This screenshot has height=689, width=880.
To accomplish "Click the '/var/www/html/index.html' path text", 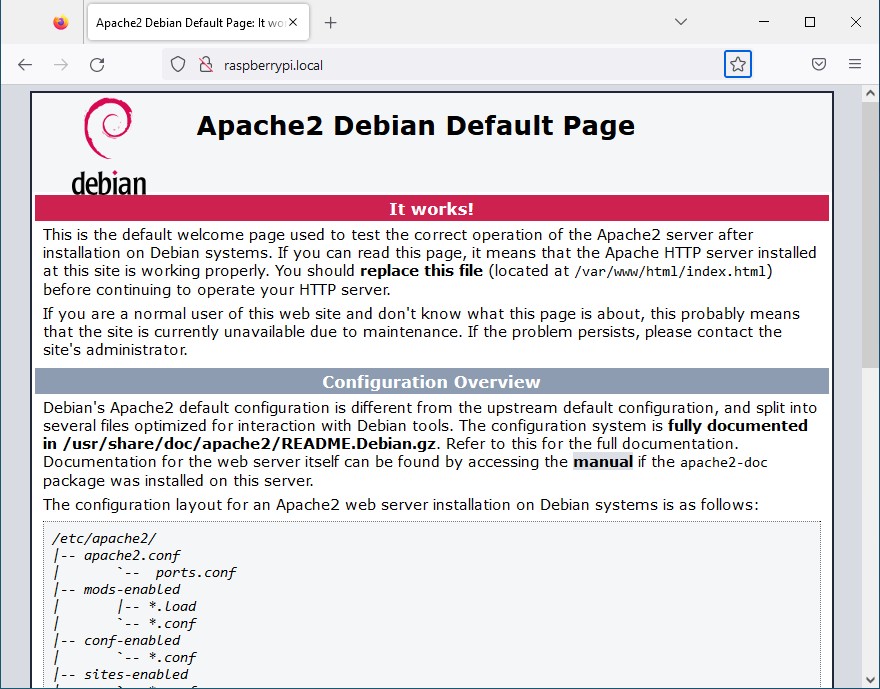I will (671, 272).
